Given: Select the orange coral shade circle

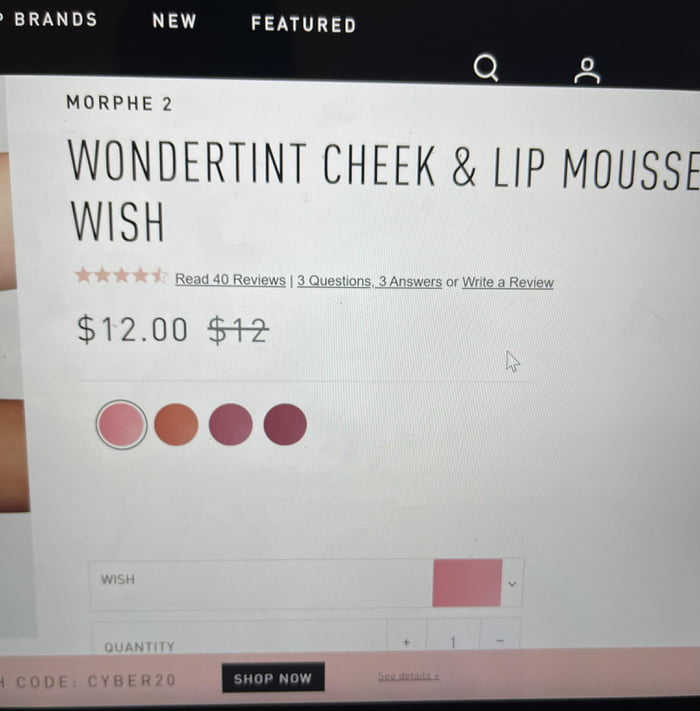Looking at the screenshot, I should 176,424.
